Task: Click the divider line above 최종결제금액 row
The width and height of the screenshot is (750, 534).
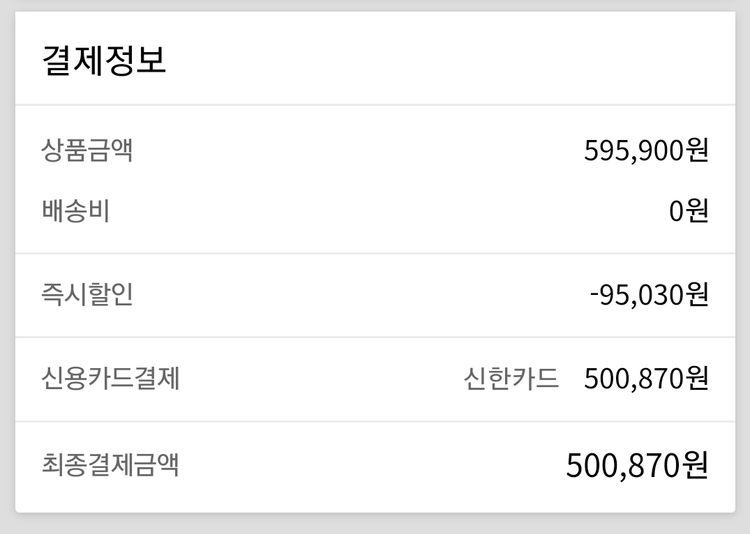Action: pos(375,421)
